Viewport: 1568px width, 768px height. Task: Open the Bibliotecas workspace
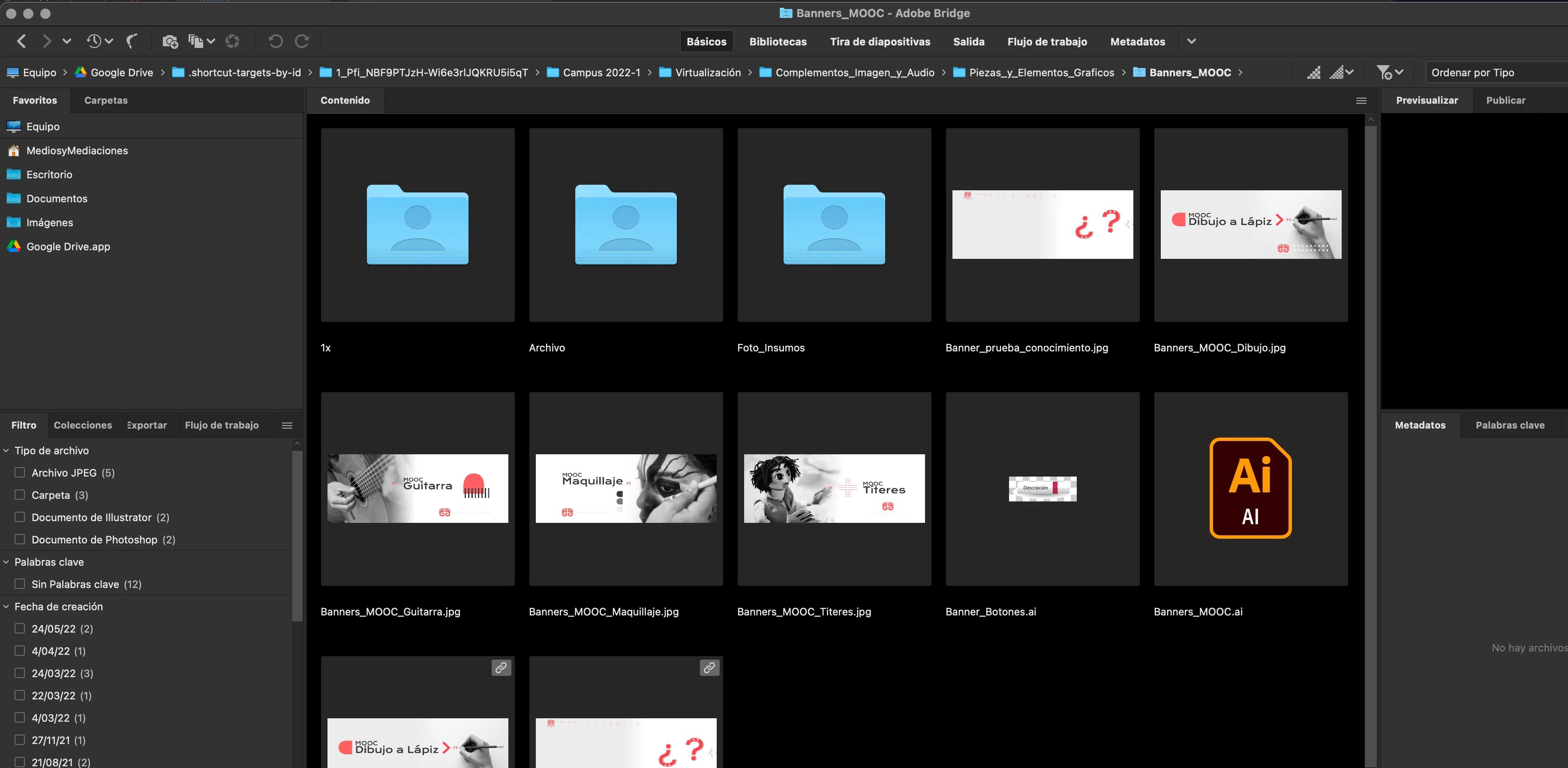pyautogui.click(x=777, y=42)
